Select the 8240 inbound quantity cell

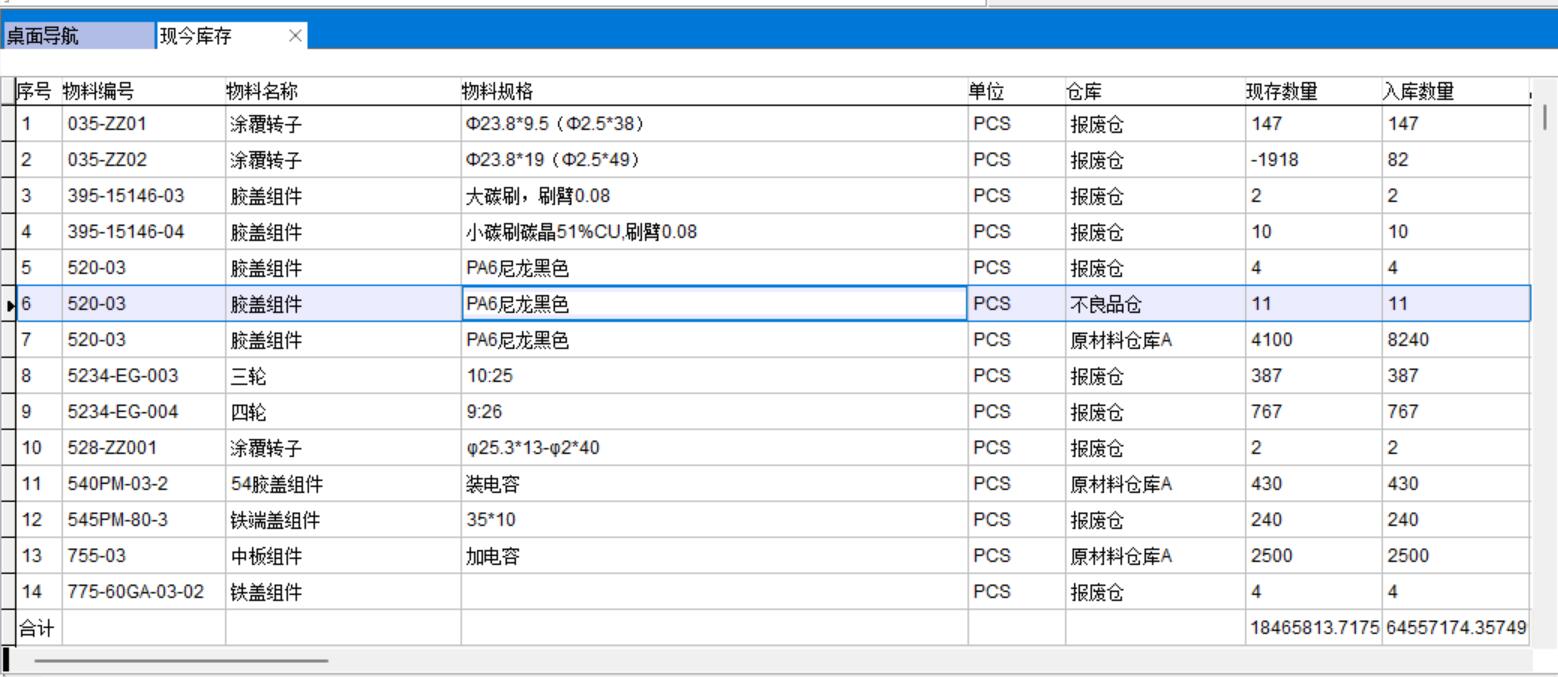(1454, 341)
